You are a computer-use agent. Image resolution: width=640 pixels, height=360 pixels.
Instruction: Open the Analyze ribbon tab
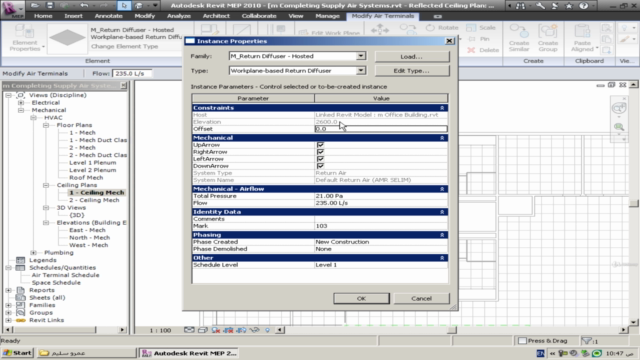pos(179,16)
